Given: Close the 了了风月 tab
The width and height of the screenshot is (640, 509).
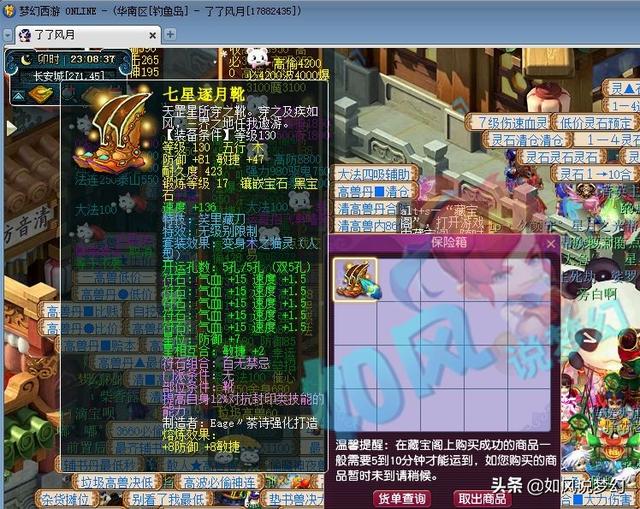Looking at the screenshot, I should click(x=152, y=36).
